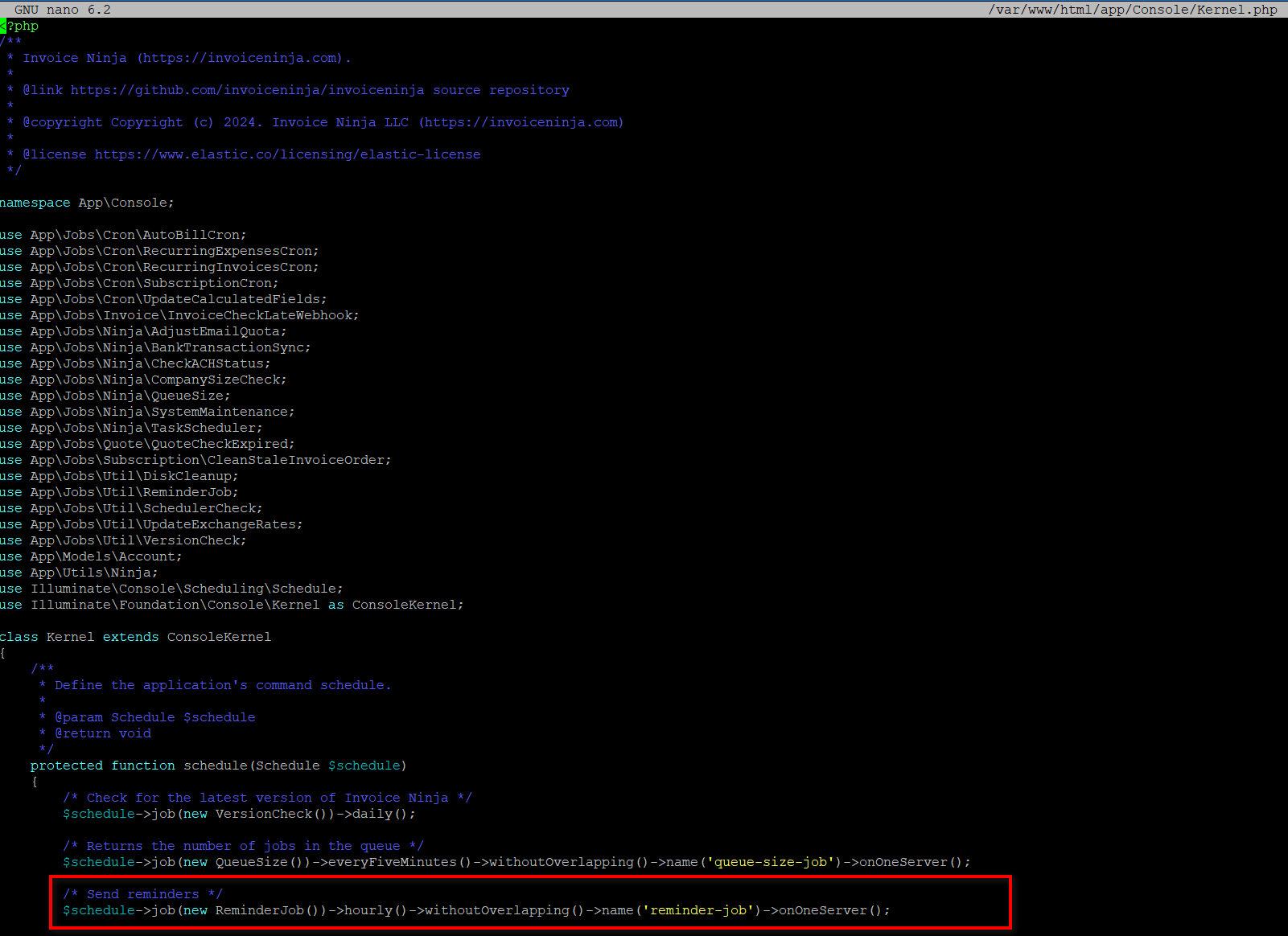Click the use UpdateCalculatedFields import line
The image size is (1288, 936).
click(x=163, y=299)
